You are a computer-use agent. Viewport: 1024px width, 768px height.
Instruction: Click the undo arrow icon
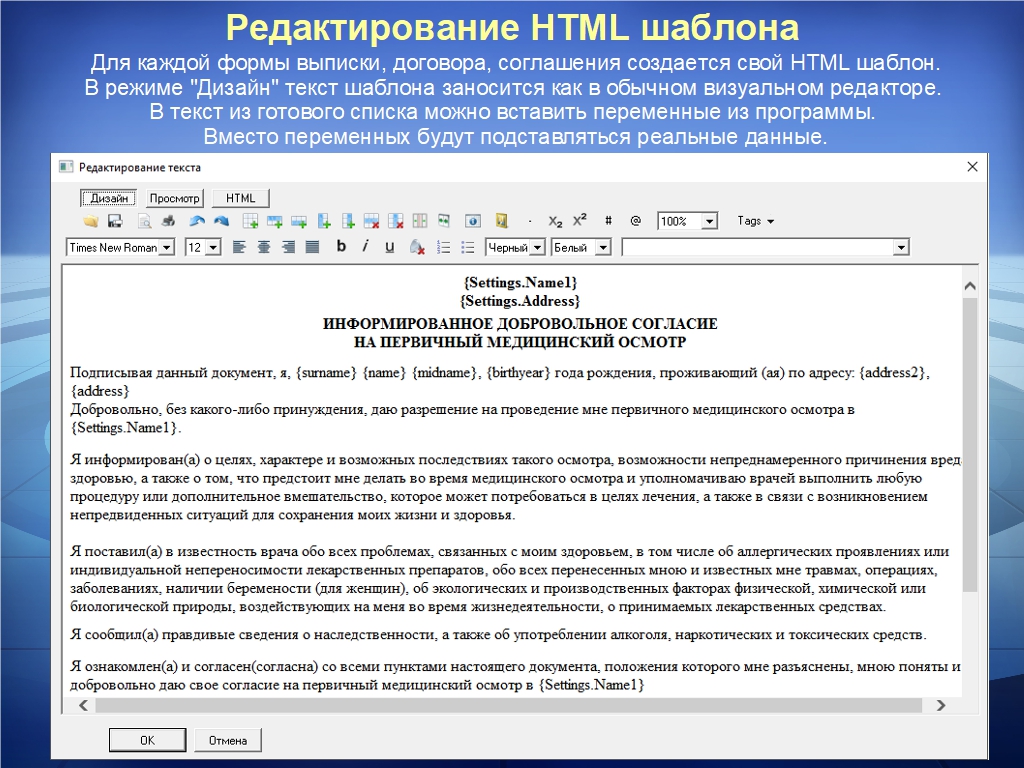point(197,221)
